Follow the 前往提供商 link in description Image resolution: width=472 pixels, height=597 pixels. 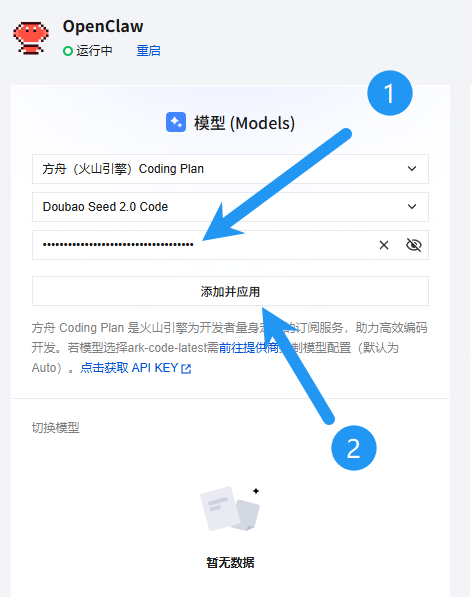coord(249,348)
